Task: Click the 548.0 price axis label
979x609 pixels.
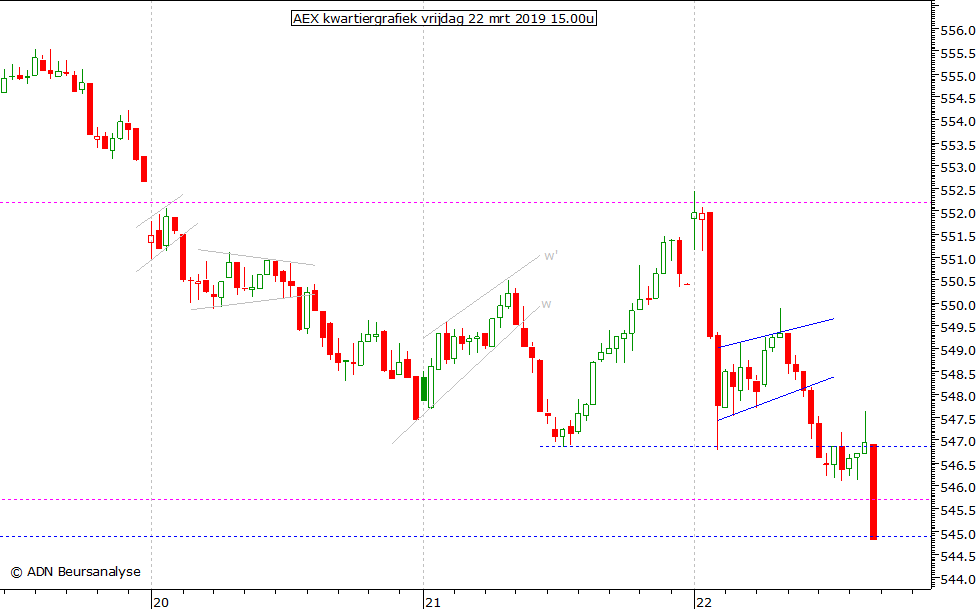Action: (x=958, y=397)
